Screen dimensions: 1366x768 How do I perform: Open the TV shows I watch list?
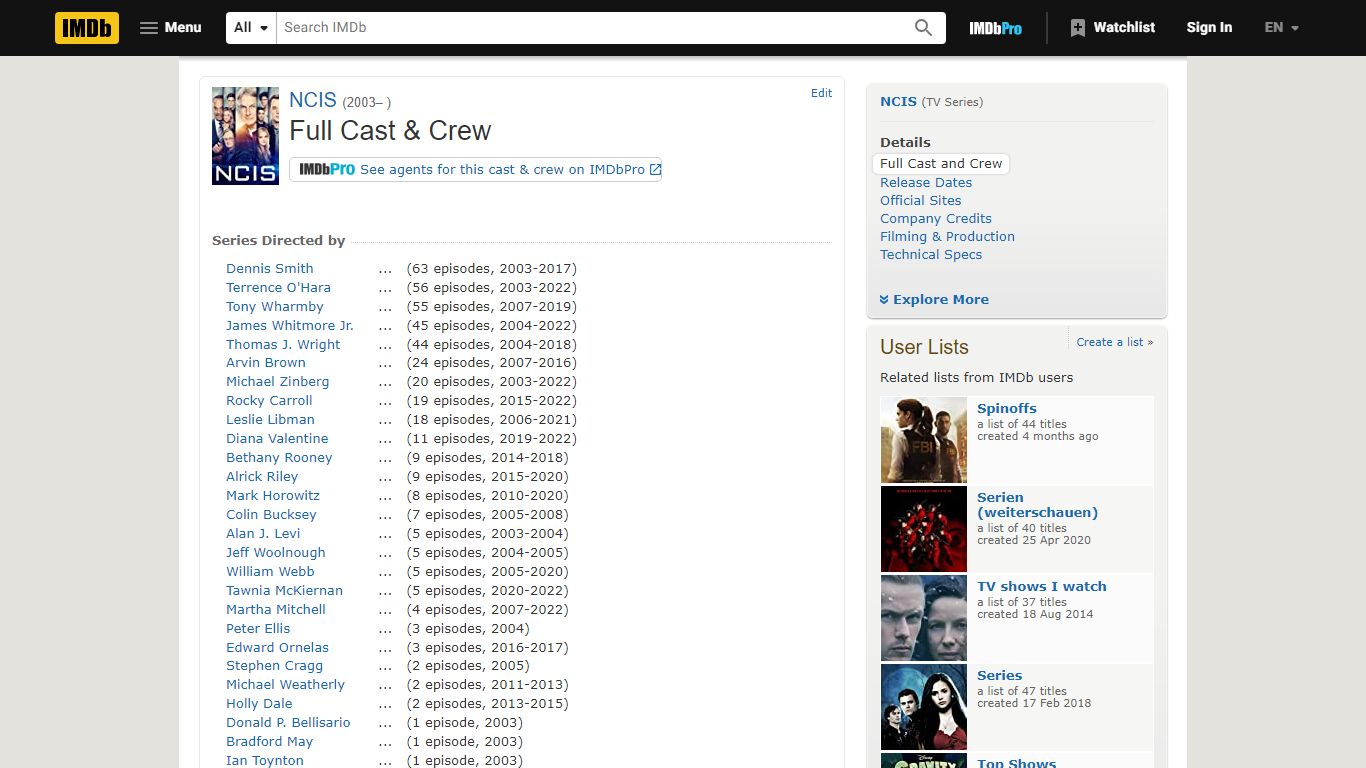tap(1042, 586)
